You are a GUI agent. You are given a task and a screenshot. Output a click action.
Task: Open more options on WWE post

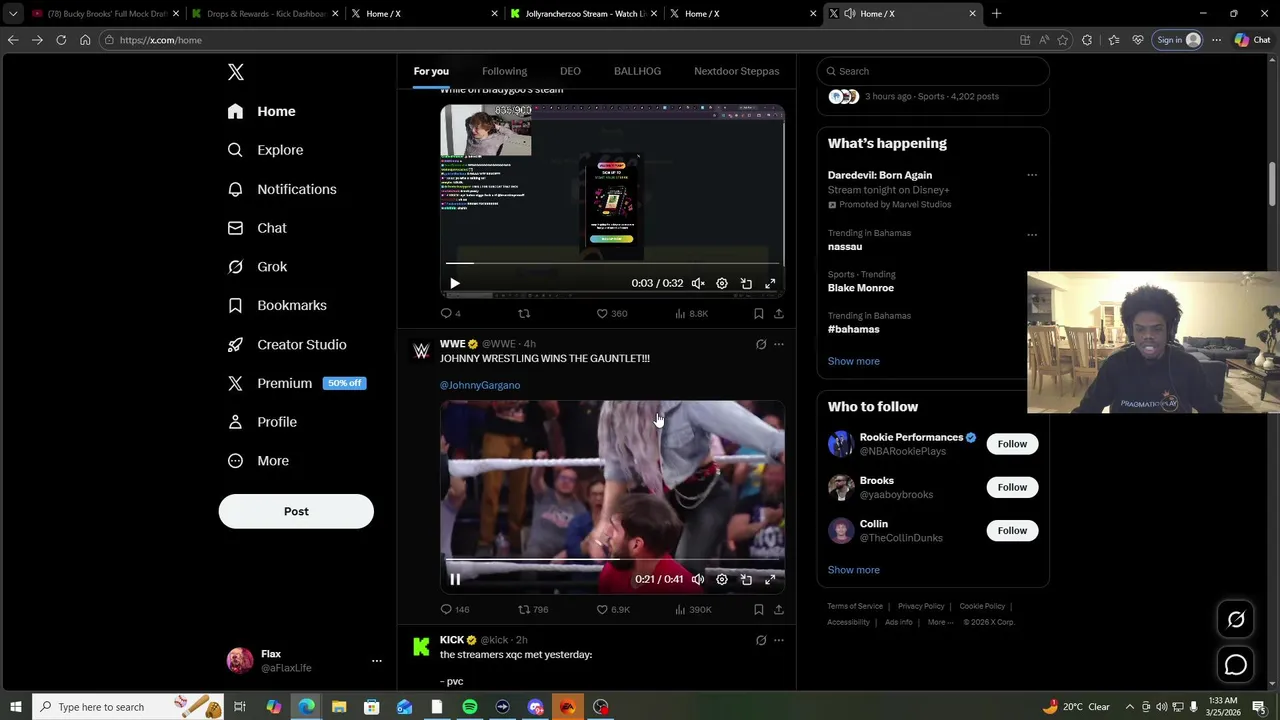click(x=779, y=345)
